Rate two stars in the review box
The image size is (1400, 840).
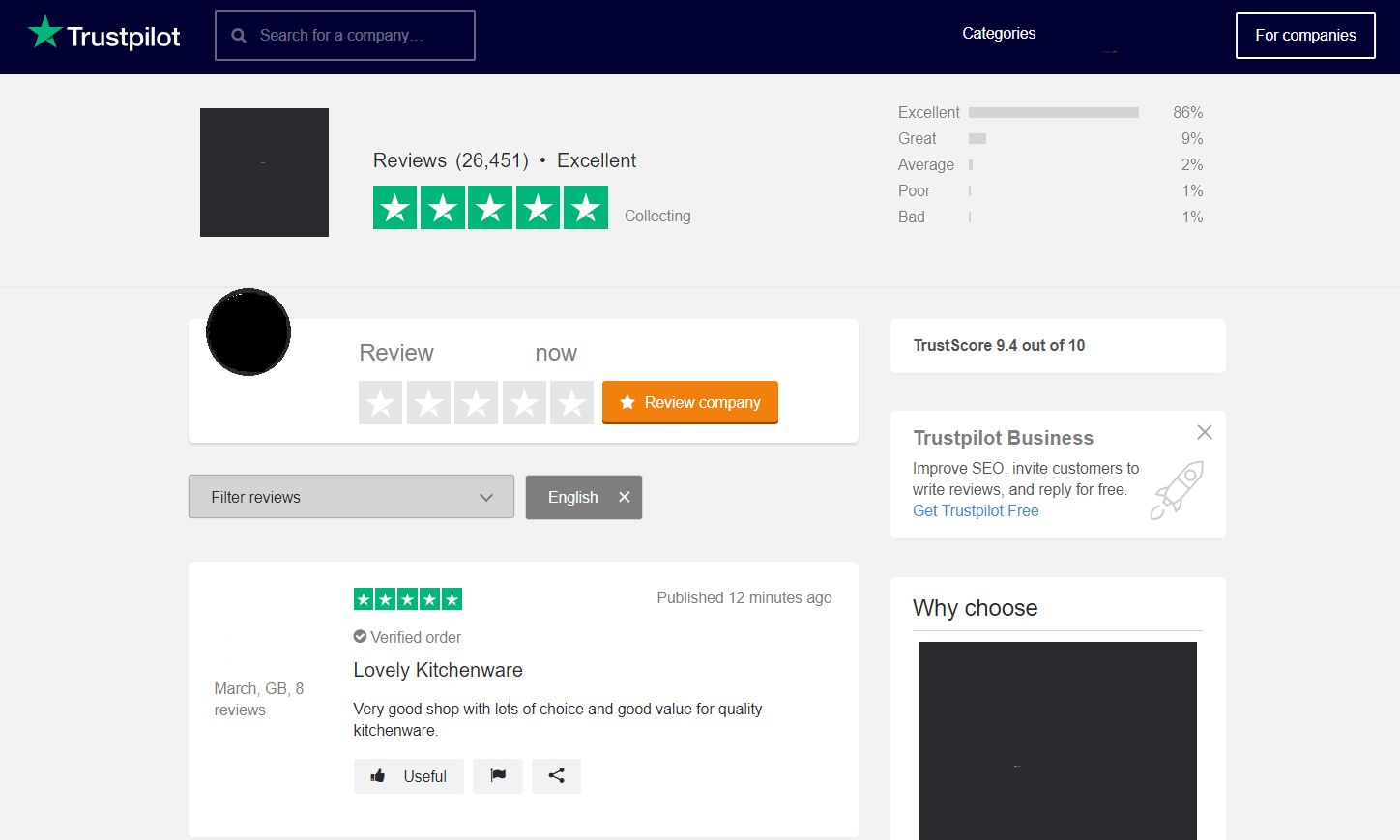(x=428, y=402)
